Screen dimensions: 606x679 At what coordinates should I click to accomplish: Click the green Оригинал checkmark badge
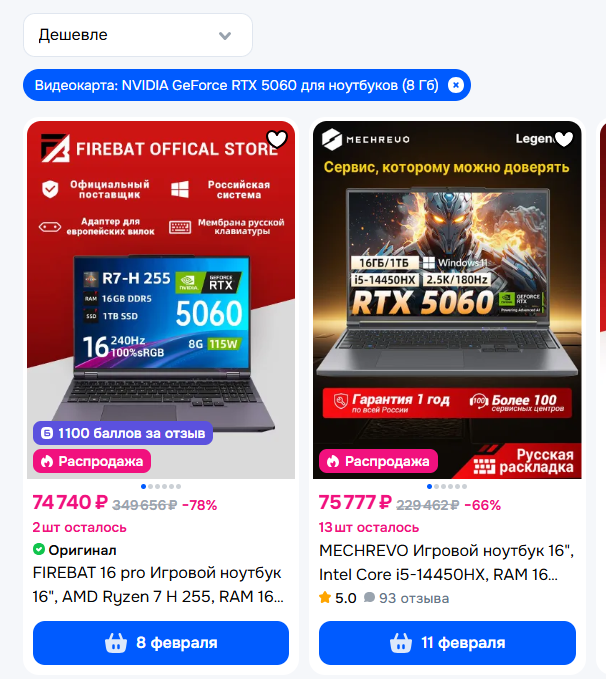pos(39,549)
